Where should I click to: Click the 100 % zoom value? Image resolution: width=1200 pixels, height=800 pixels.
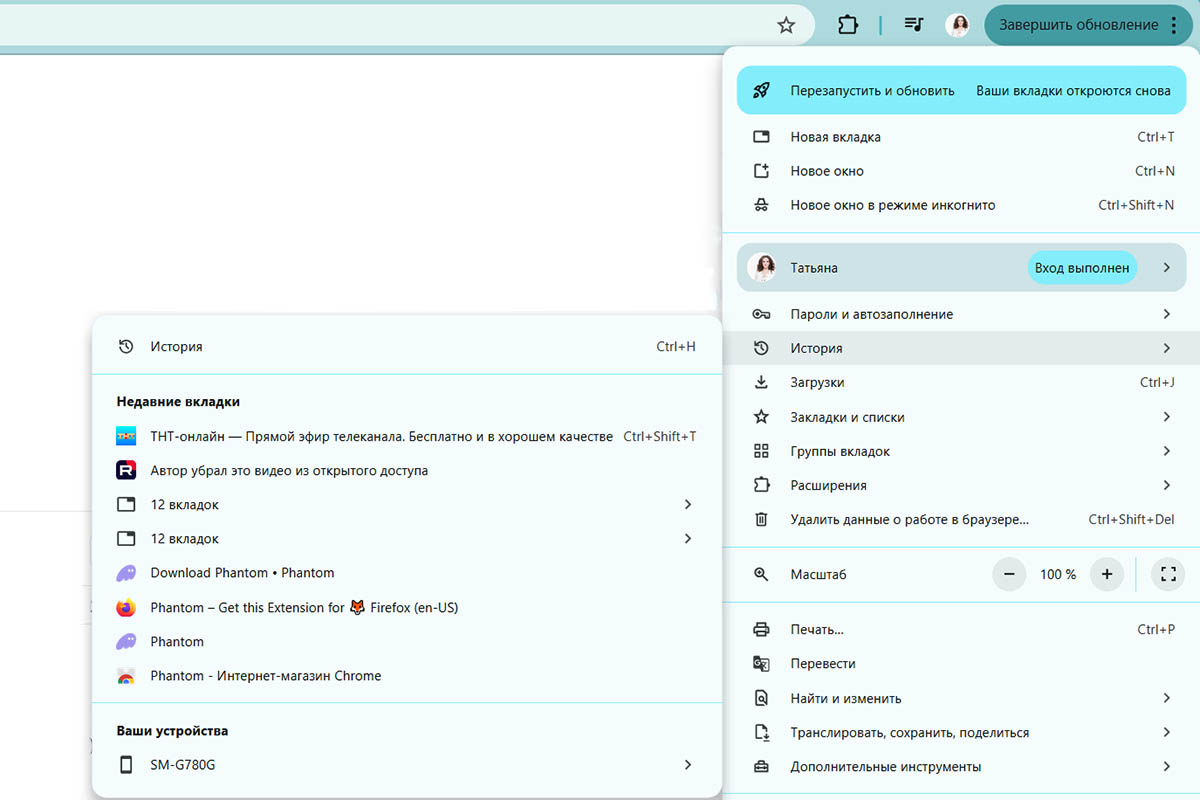[1058, 574]
